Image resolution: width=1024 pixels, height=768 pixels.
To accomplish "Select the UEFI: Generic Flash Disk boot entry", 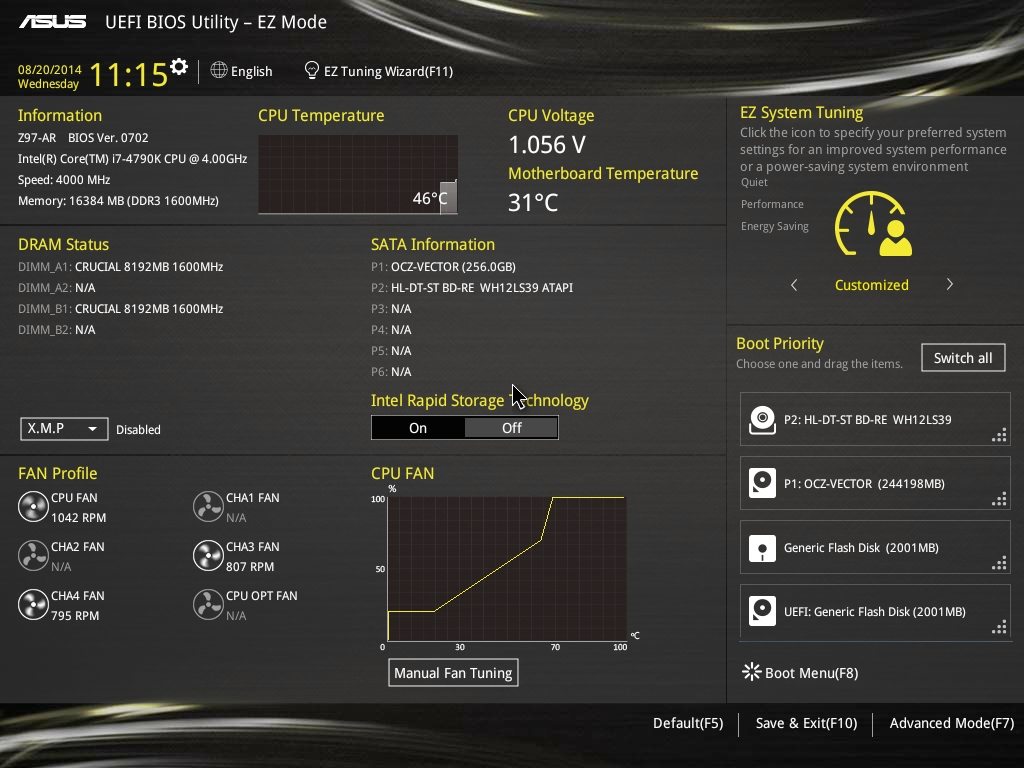I will [x=875, y=611].
